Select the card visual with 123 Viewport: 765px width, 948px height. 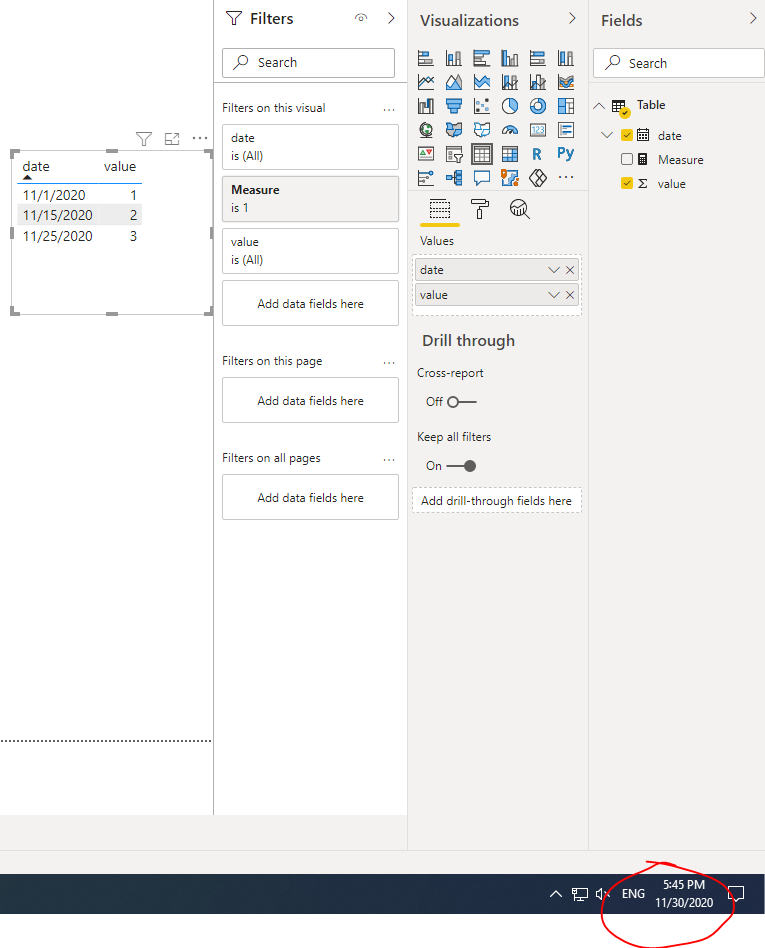[538, 129]
